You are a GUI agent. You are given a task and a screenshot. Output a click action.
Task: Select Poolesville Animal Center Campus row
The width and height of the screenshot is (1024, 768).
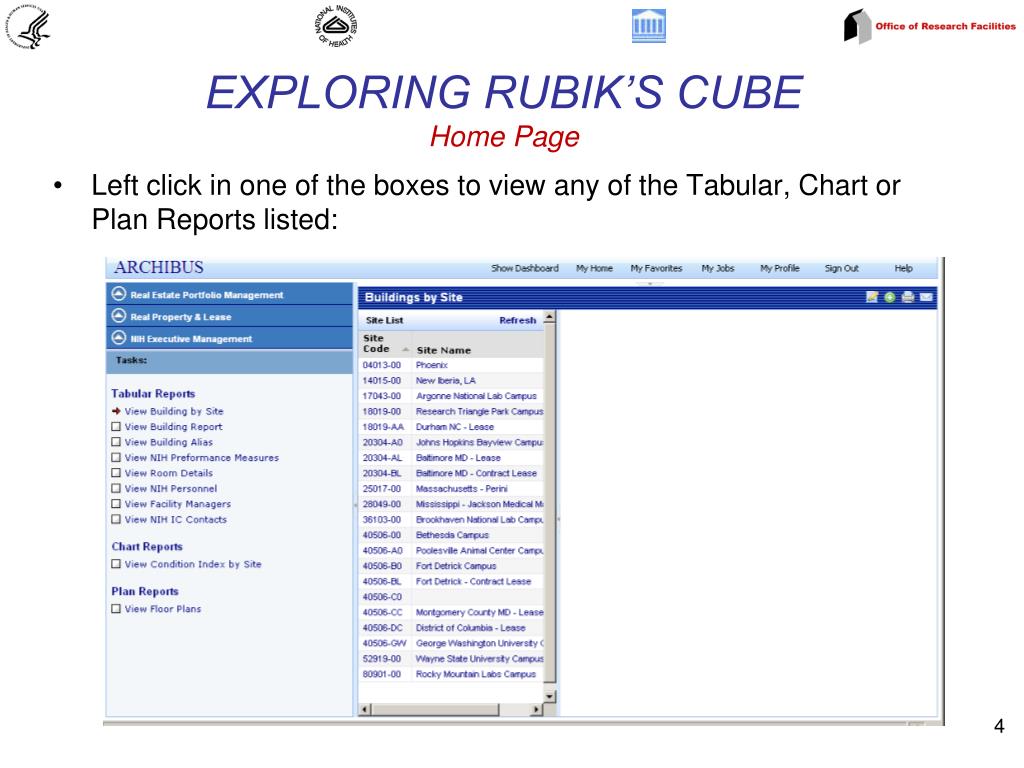[x=451, y=551]
